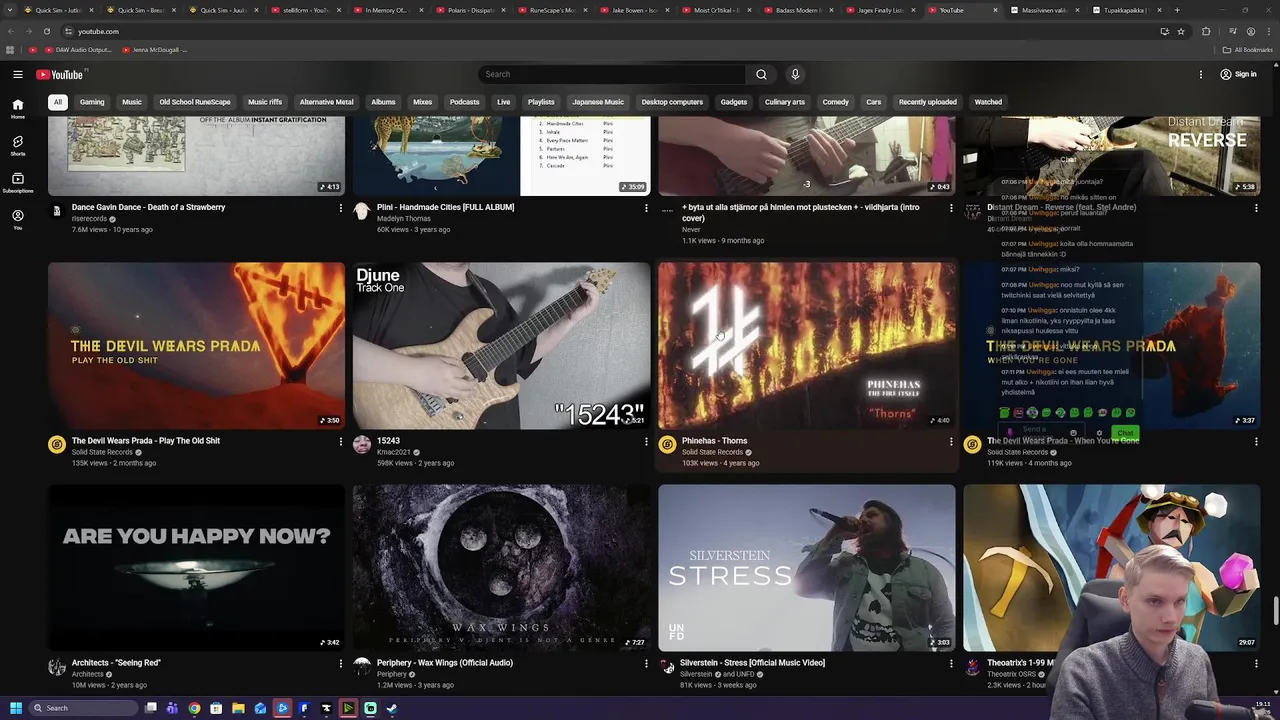Open Solid State Records avatar beside Play The Old Shit

click(x=57, y=445)
